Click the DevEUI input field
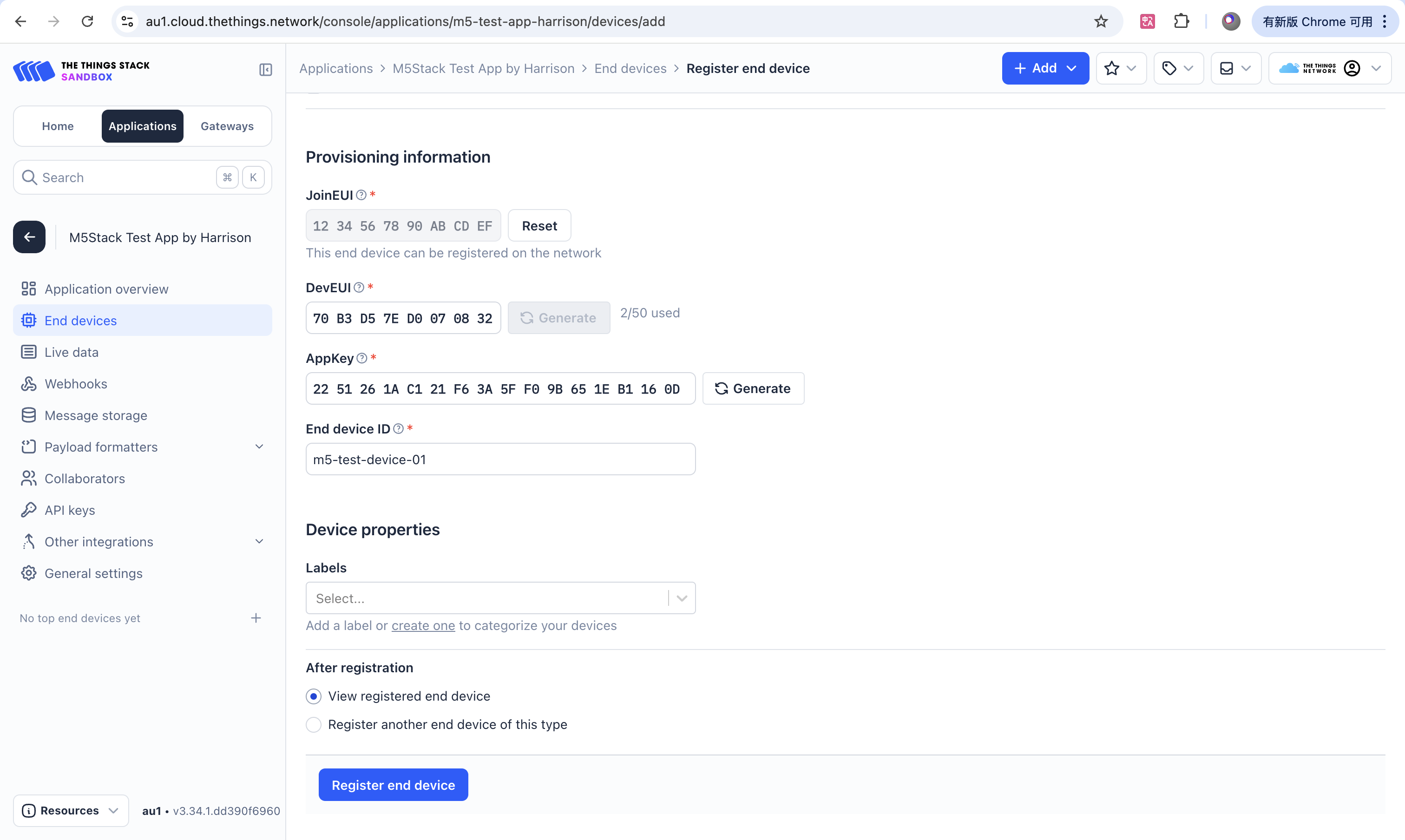The image size is (1405, 840). [x=403, y=317]
